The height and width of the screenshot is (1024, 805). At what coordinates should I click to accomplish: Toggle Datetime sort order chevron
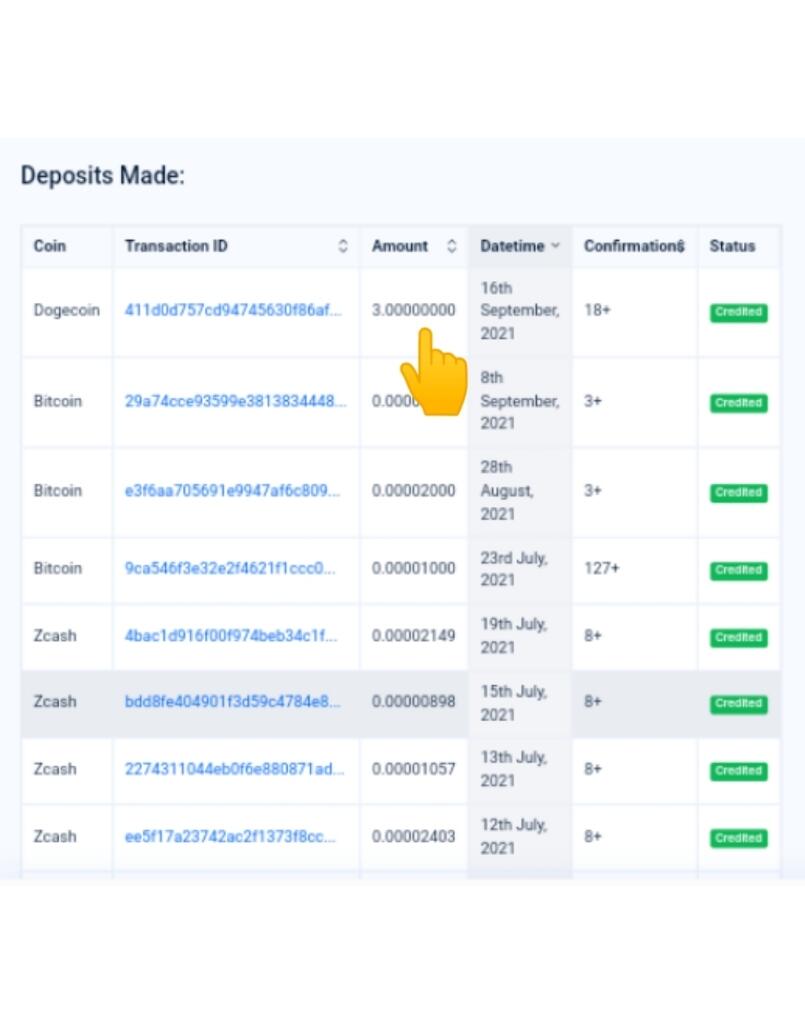[x=556, y=246]
